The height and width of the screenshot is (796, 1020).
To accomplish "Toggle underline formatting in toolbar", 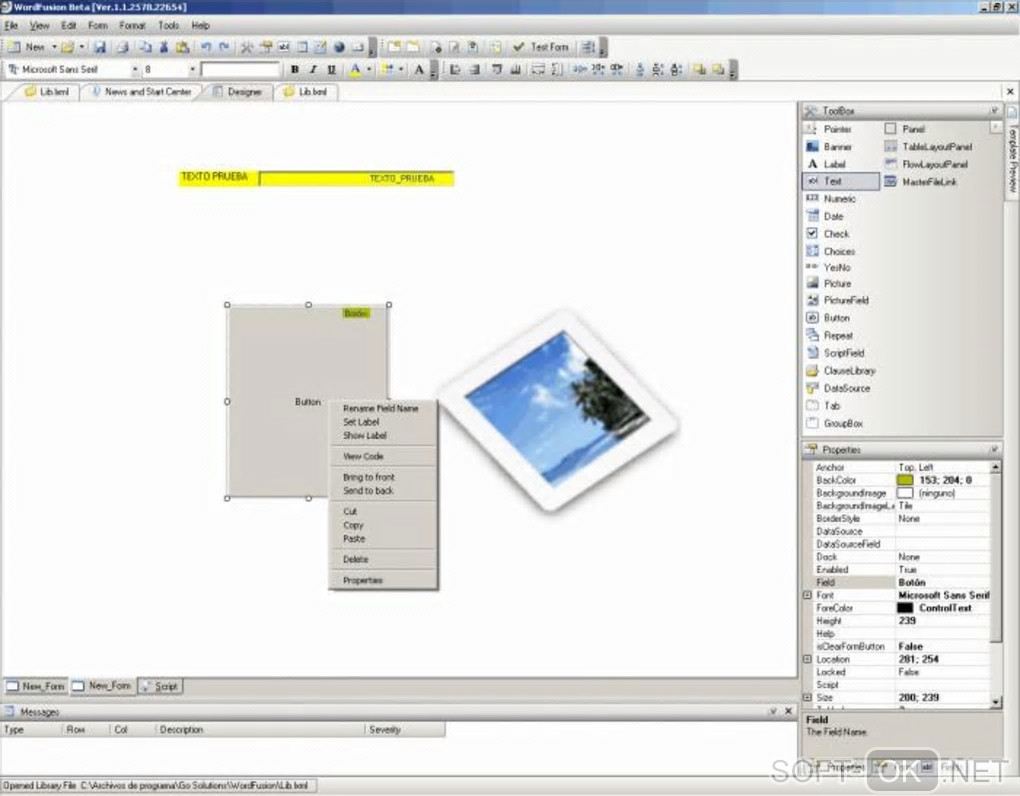I will click(332, 69).
